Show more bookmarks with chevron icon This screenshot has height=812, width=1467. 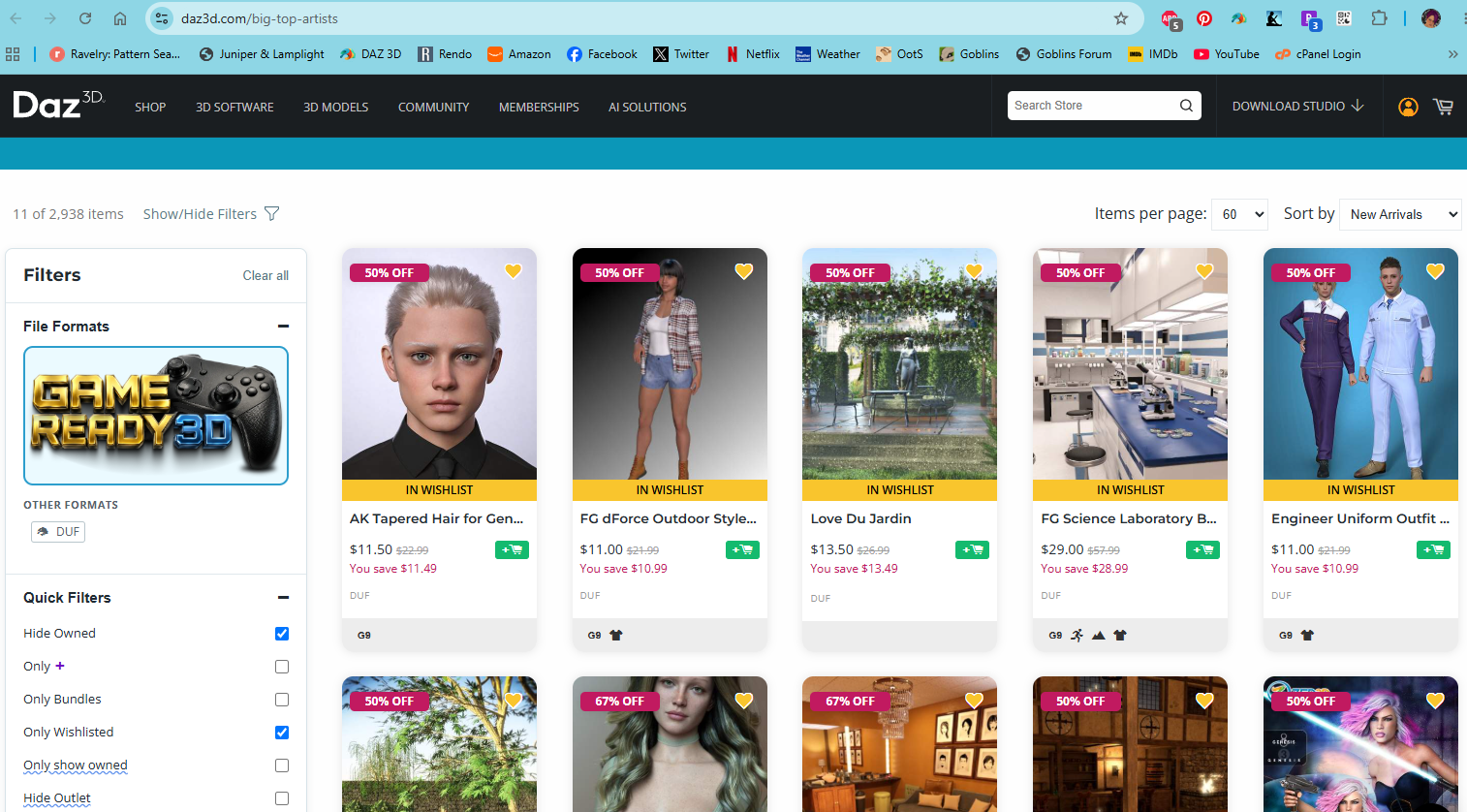1452,54
